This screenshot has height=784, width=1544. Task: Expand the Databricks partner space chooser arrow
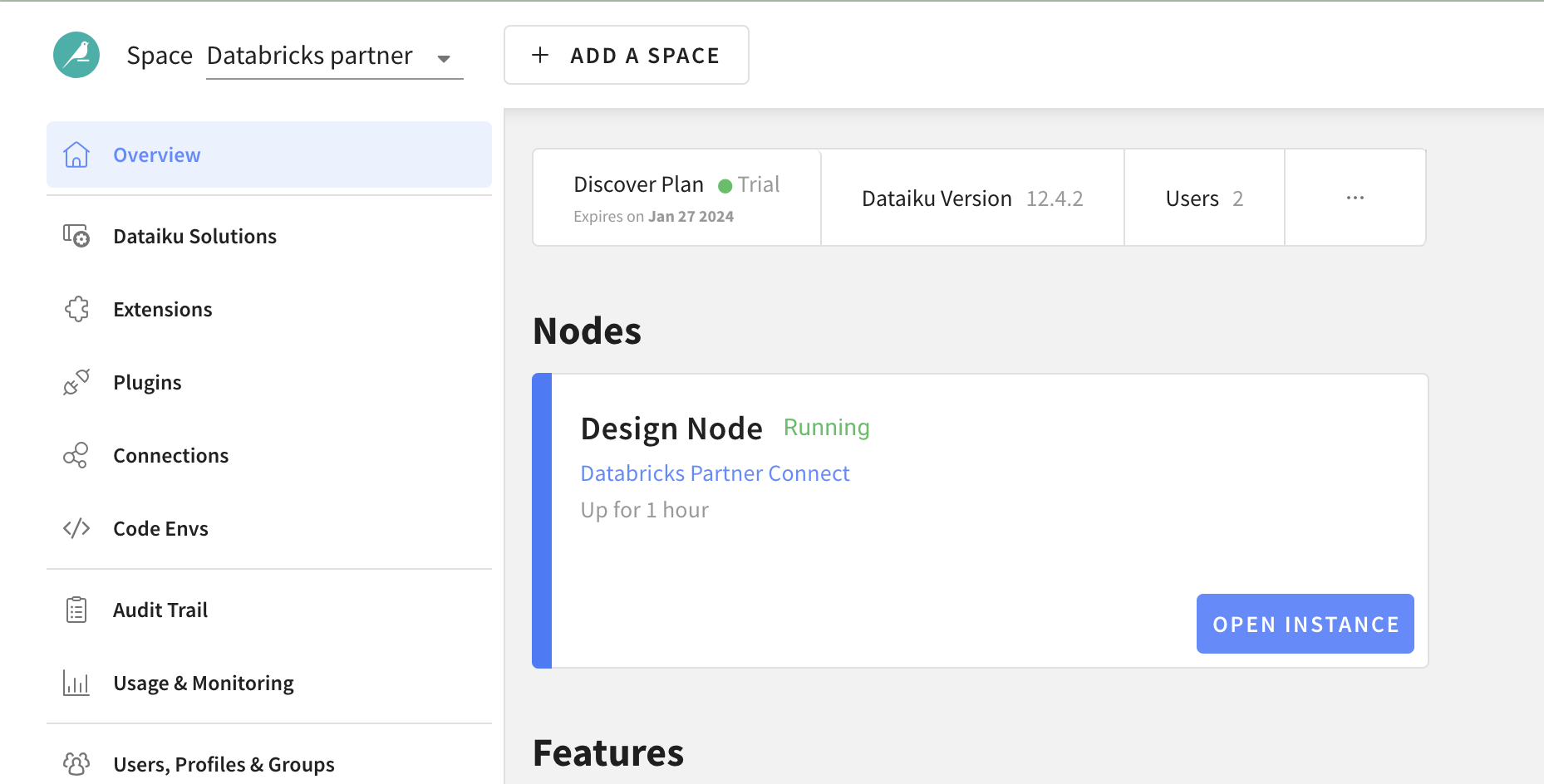click(445, 59)
